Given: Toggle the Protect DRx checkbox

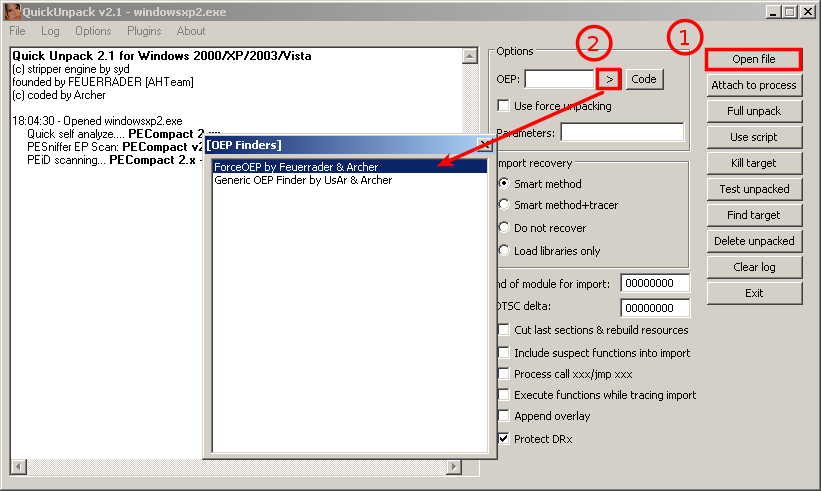Looking at the screenshot, I should [504, 439].
